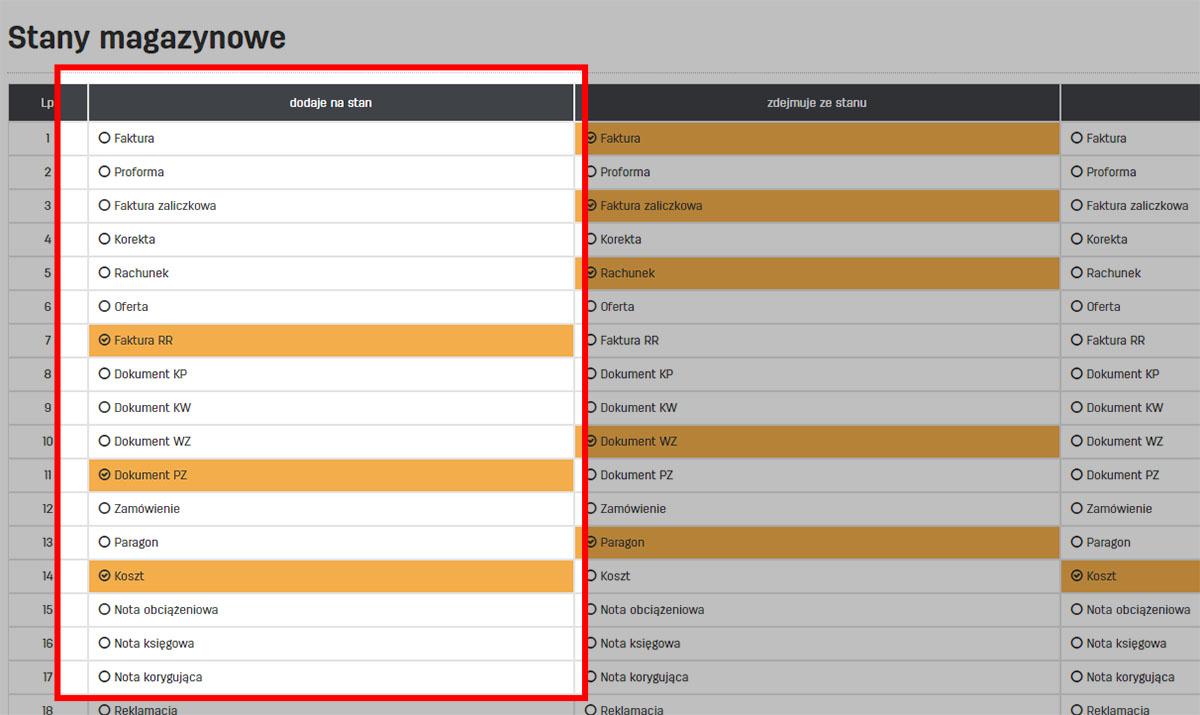Image resolution: width=1200 pixels, height=715 pixels.
Task: Select Faktura zaliczkowa under "dodaje na stan"
Action: 105,205
